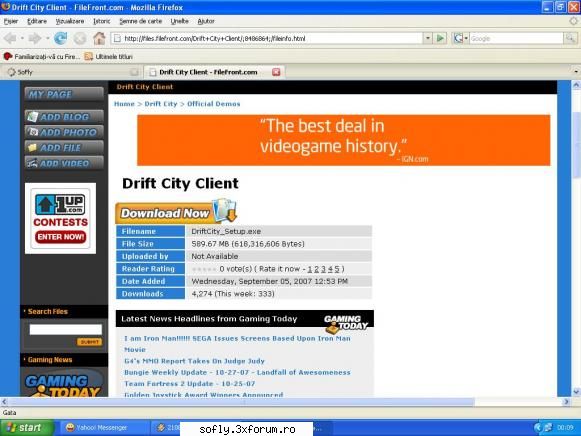Click the Windows start button
The width and height of the screenshot is (581, 436).
coord(26,427)
